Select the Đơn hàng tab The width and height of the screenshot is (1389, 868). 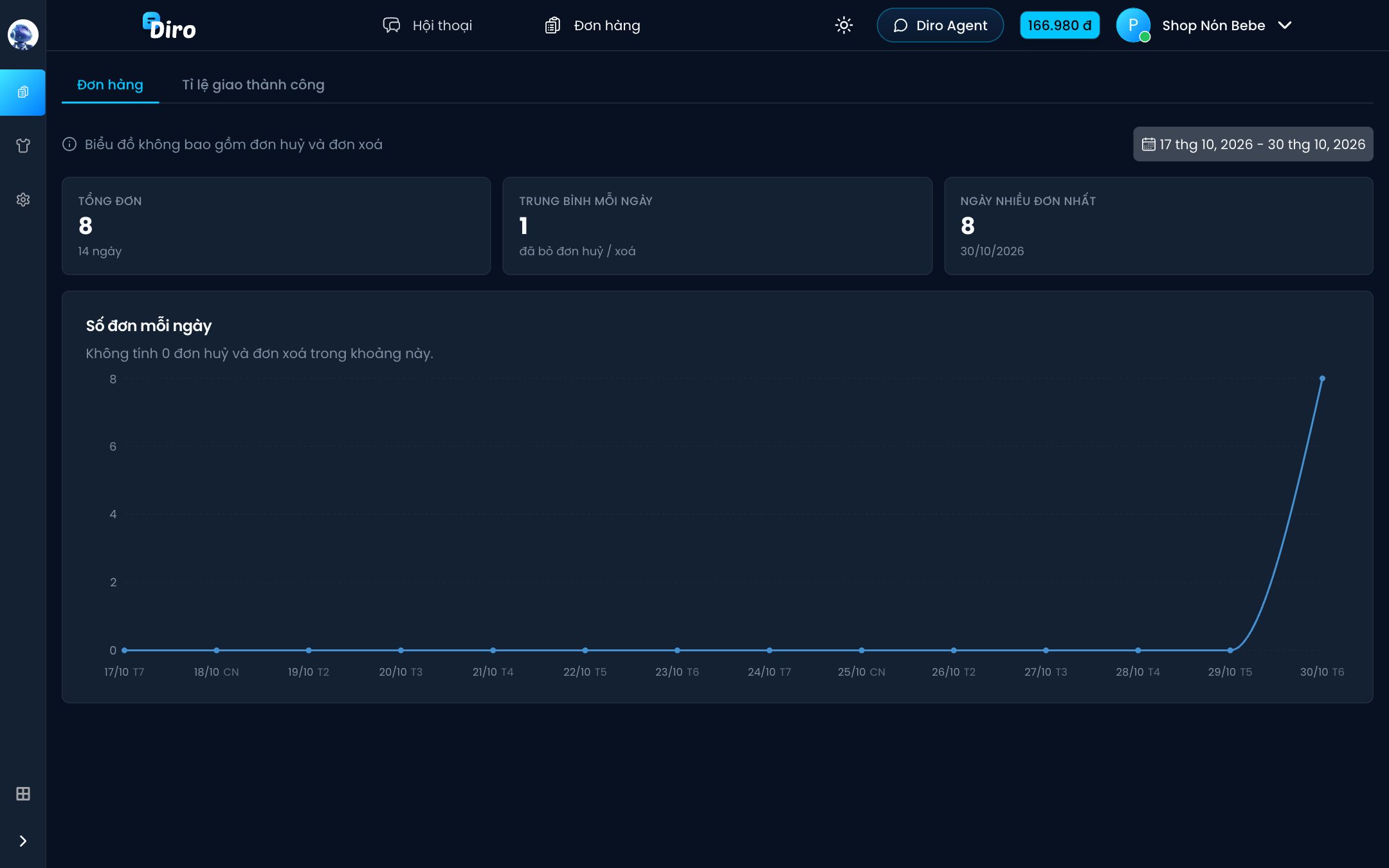pos(110,85)
